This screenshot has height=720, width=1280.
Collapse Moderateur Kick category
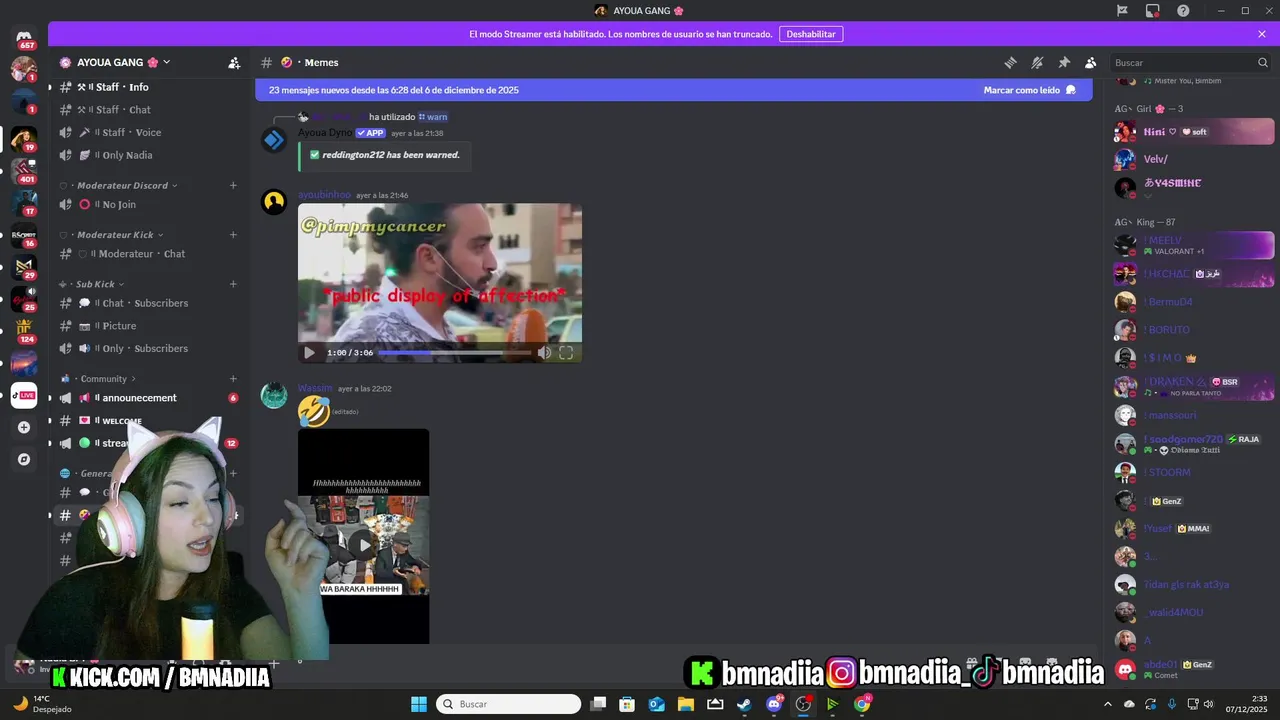pos(121,235)
